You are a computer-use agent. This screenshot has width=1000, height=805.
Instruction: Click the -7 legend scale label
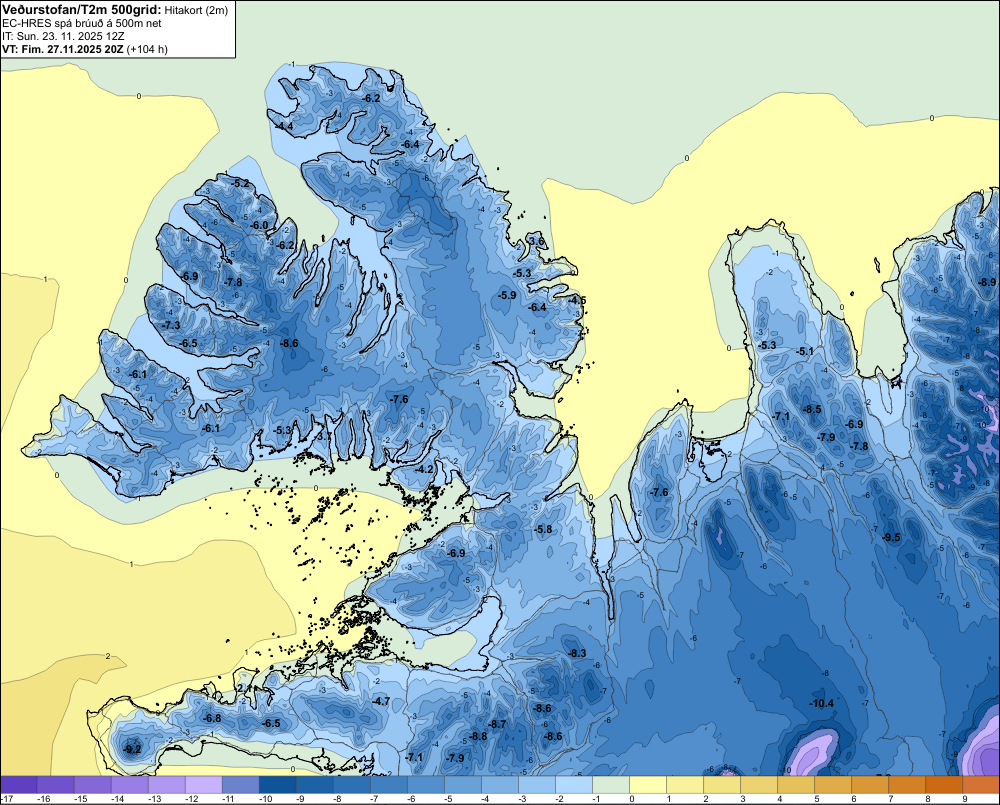[x=376, y=799]
